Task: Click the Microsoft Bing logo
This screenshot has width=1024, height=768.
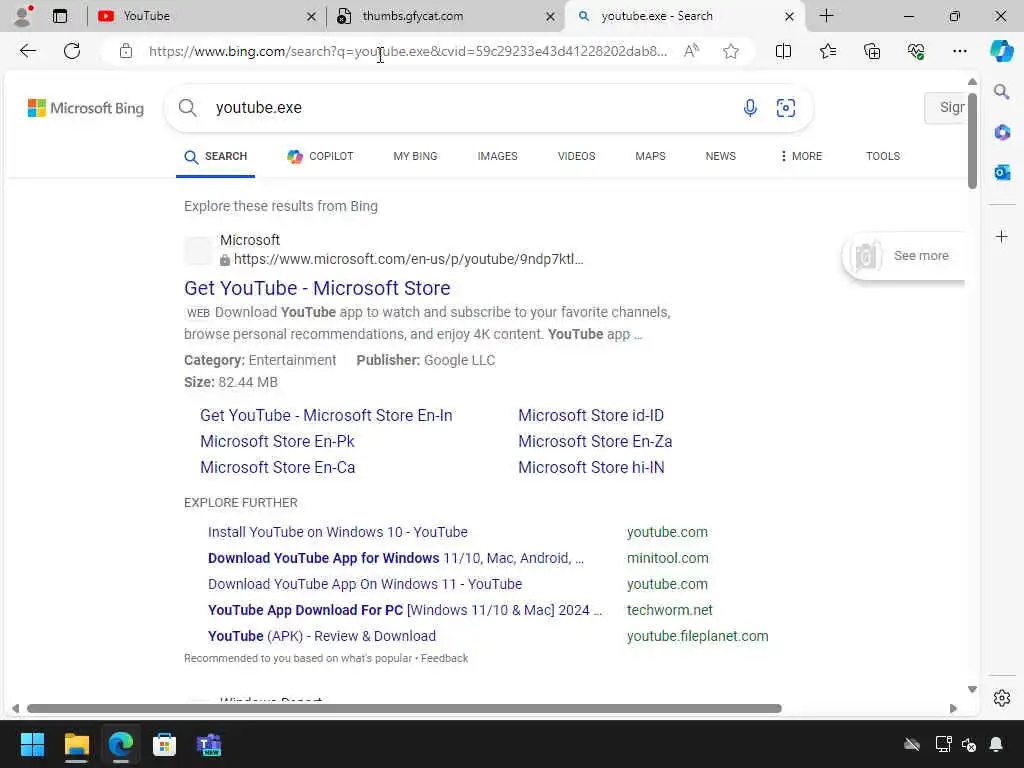Action: point(86,108)
